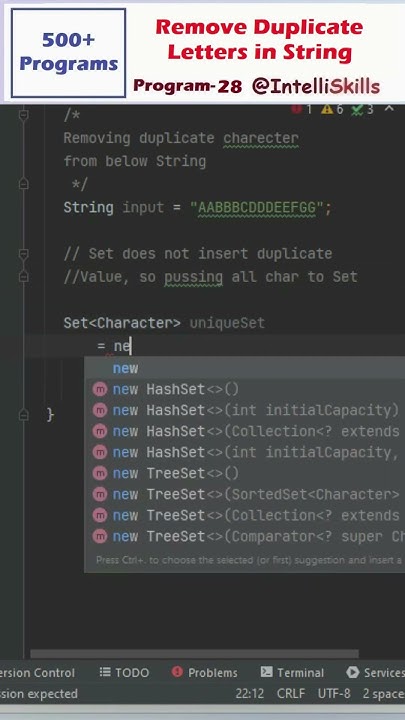The height and width of the screenshot is (720, 405).
Task: Click the 22:12 caret position indicator
Action: (250, 693)
